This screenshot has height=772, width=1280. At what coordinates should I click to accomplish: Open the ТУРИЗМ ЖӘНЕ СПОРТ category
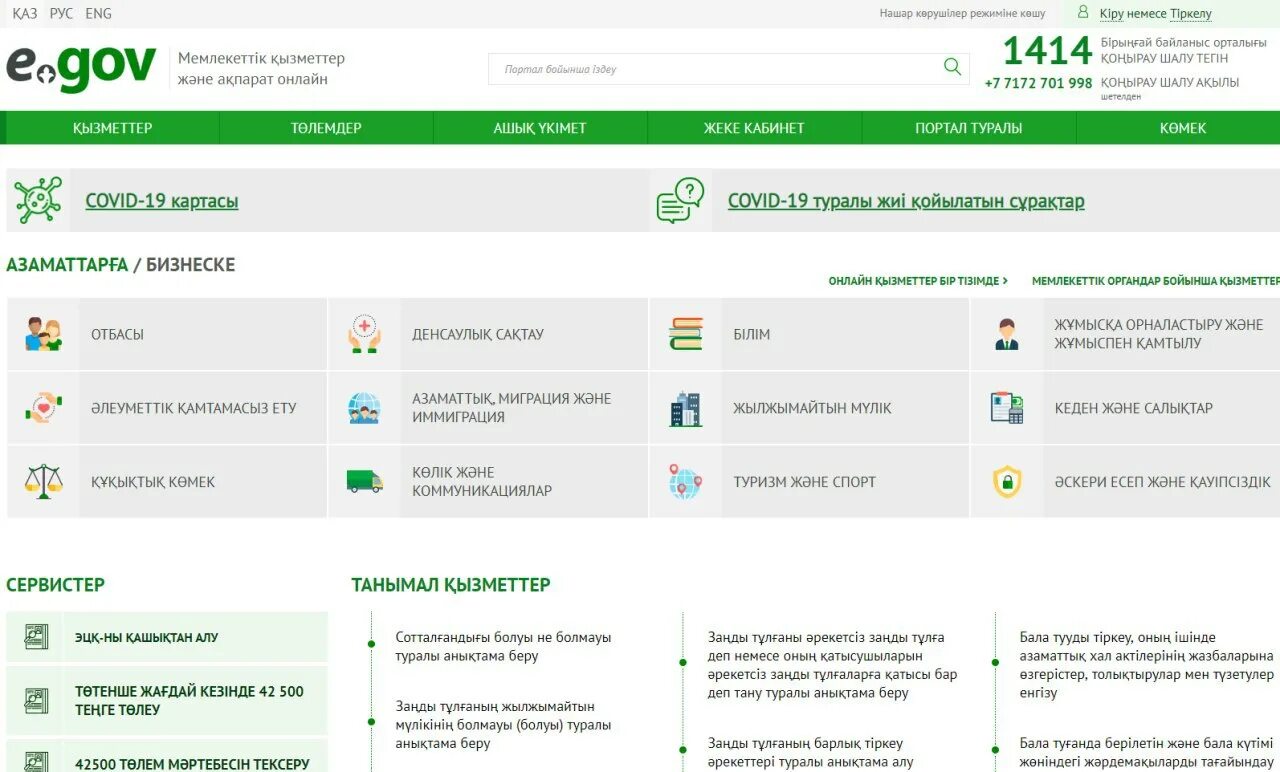(809, 482)
